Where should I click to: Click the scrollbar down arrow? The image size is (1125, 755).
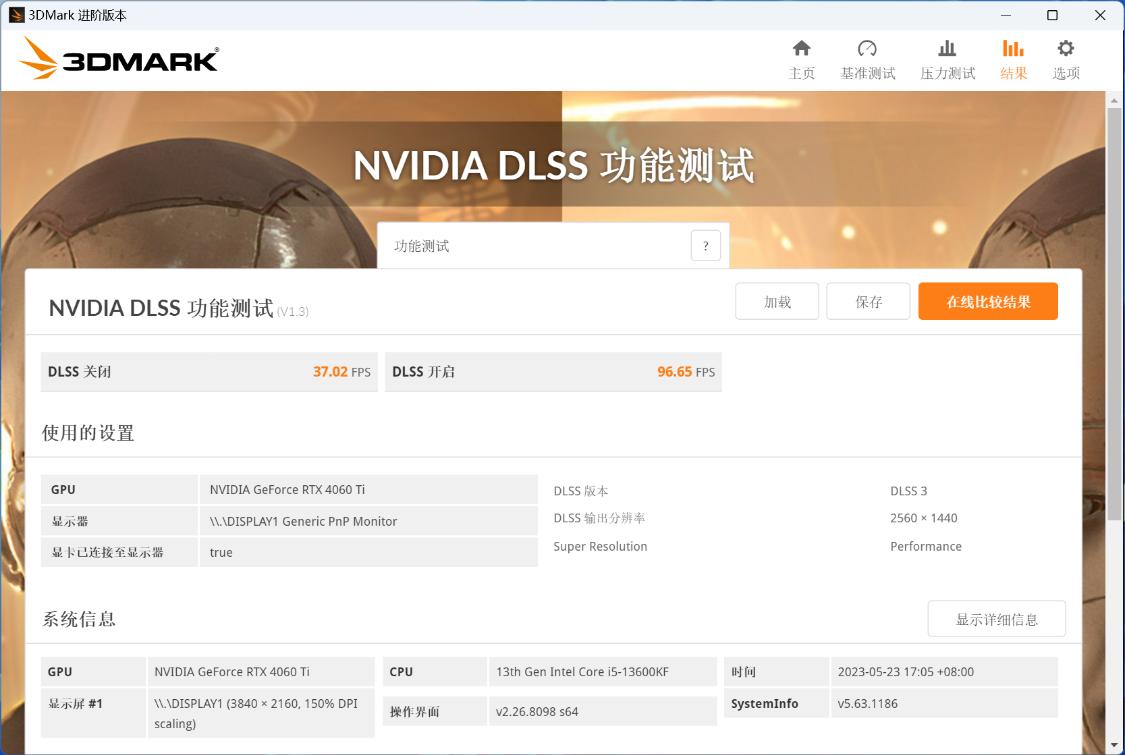point(1114,745)
